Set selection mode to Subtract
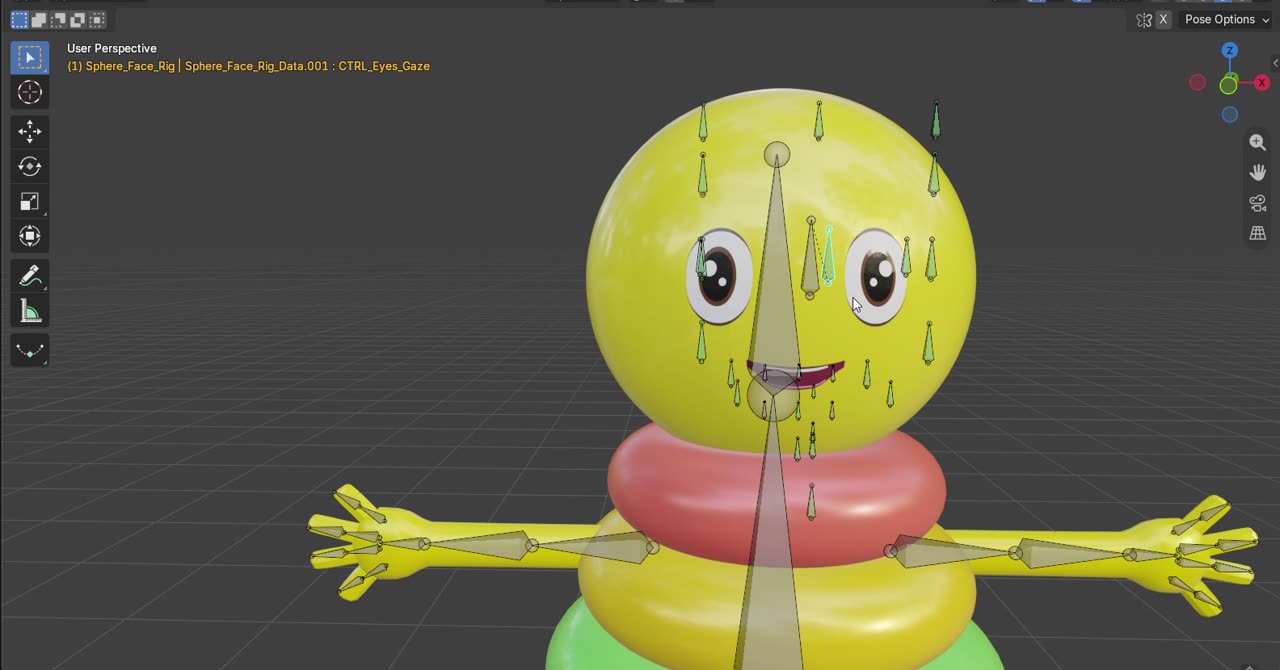Image resolution: width=1280 pixels, height=670 pixels. coord(58,19)
